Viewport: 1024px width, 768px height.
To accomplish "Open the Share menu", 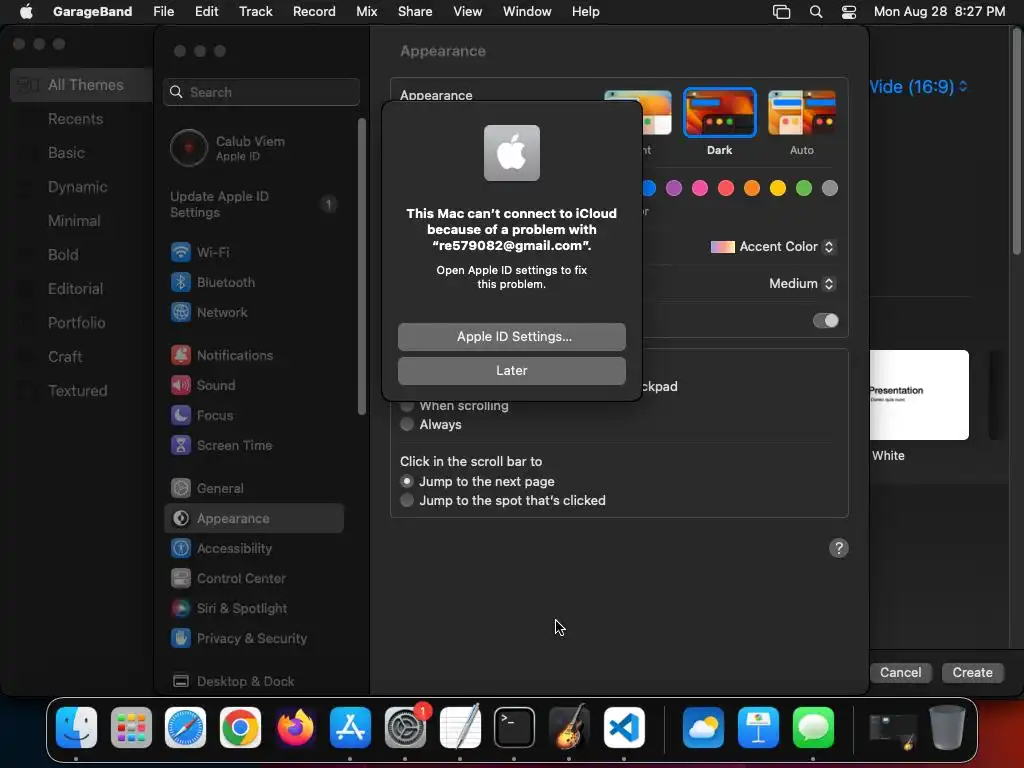I will coord(415,12).
